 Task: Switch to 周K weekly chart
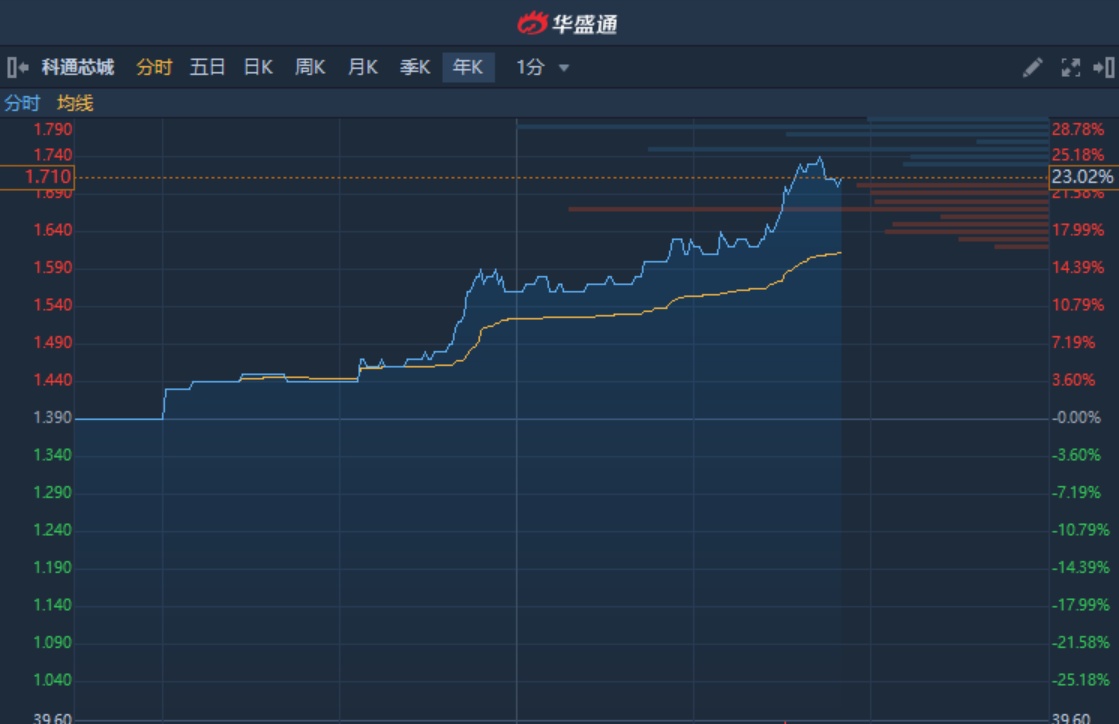tap(310, 67)
